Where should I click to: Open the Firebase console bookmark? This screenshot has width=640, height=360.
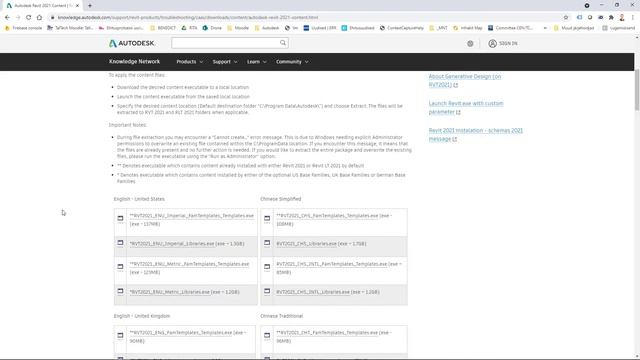24,28
